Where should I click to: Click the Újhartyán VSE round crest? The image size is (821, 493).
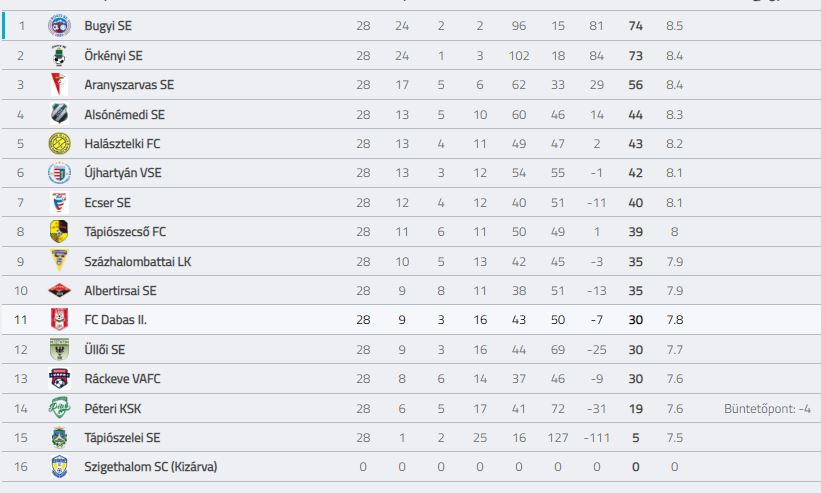pos(59,173)
